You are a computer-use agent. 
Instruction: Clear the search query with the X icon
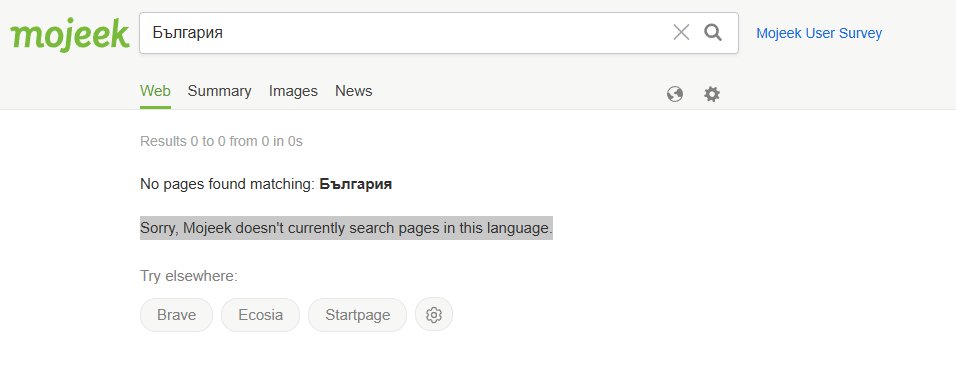pos(681,32)
